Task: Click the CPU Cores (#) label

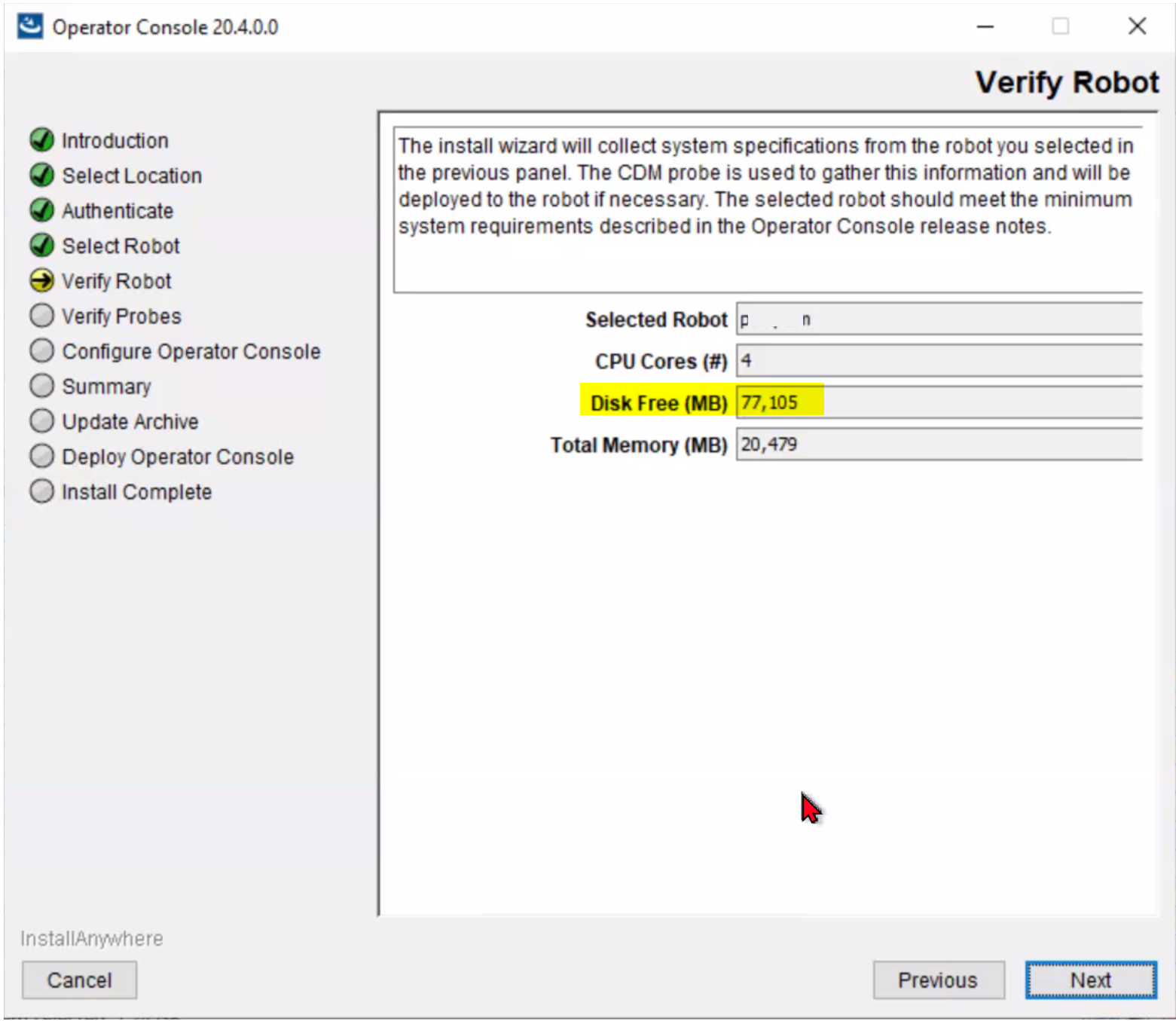Action: pos(661,362)
